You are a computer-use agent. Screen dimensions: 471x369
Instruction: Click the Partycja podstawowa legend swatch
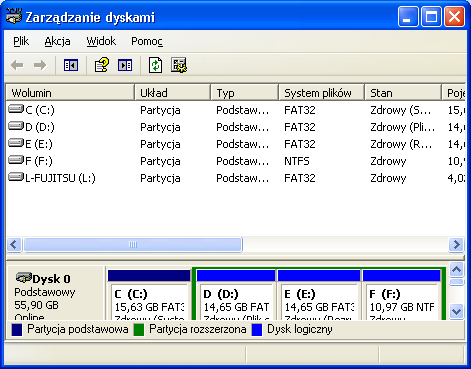tap(17, 330)
